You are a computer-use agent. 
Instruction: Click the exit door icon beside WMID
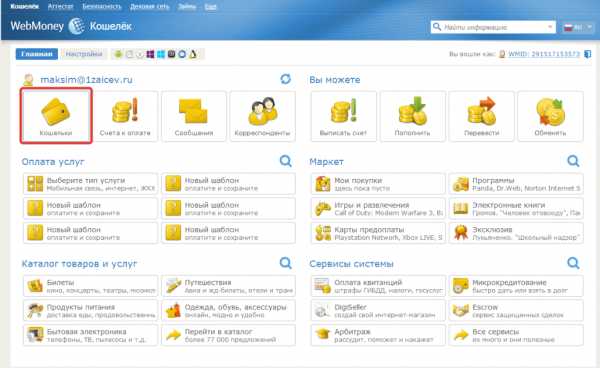coord(588,54)
